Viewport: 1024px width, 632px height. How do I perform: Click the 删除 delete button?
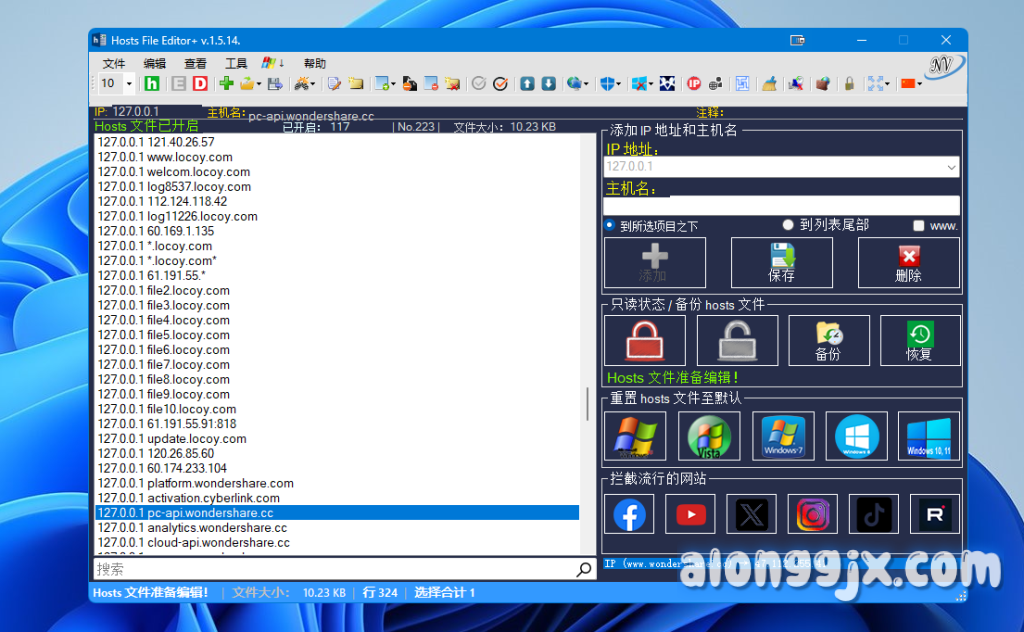[908, 263]
